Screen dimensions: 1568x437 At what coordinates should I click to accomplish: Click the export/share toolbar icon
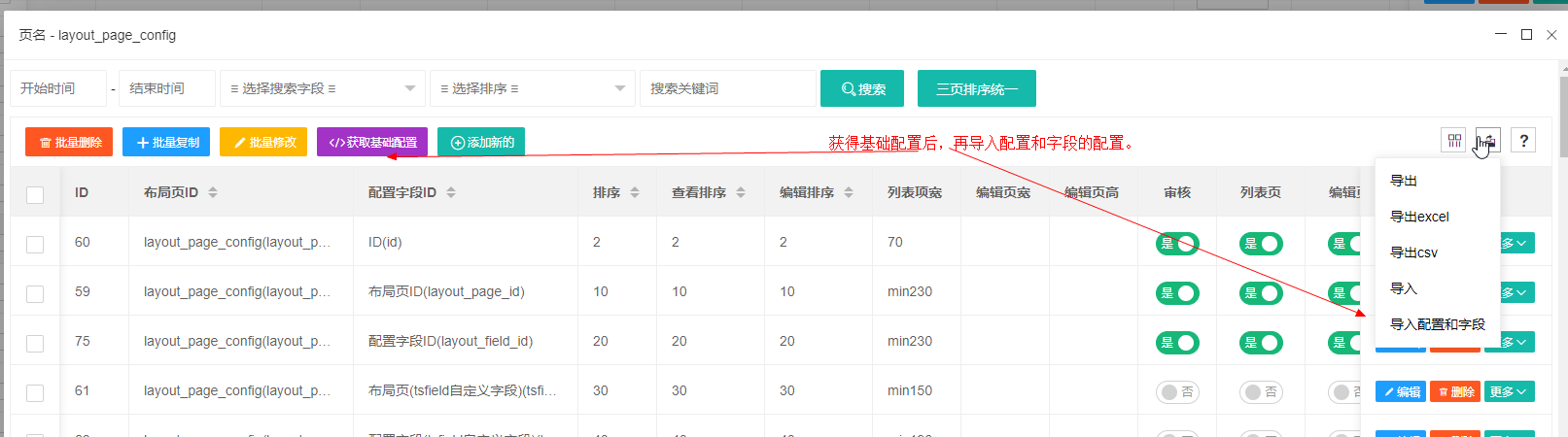coord(1488,141)
